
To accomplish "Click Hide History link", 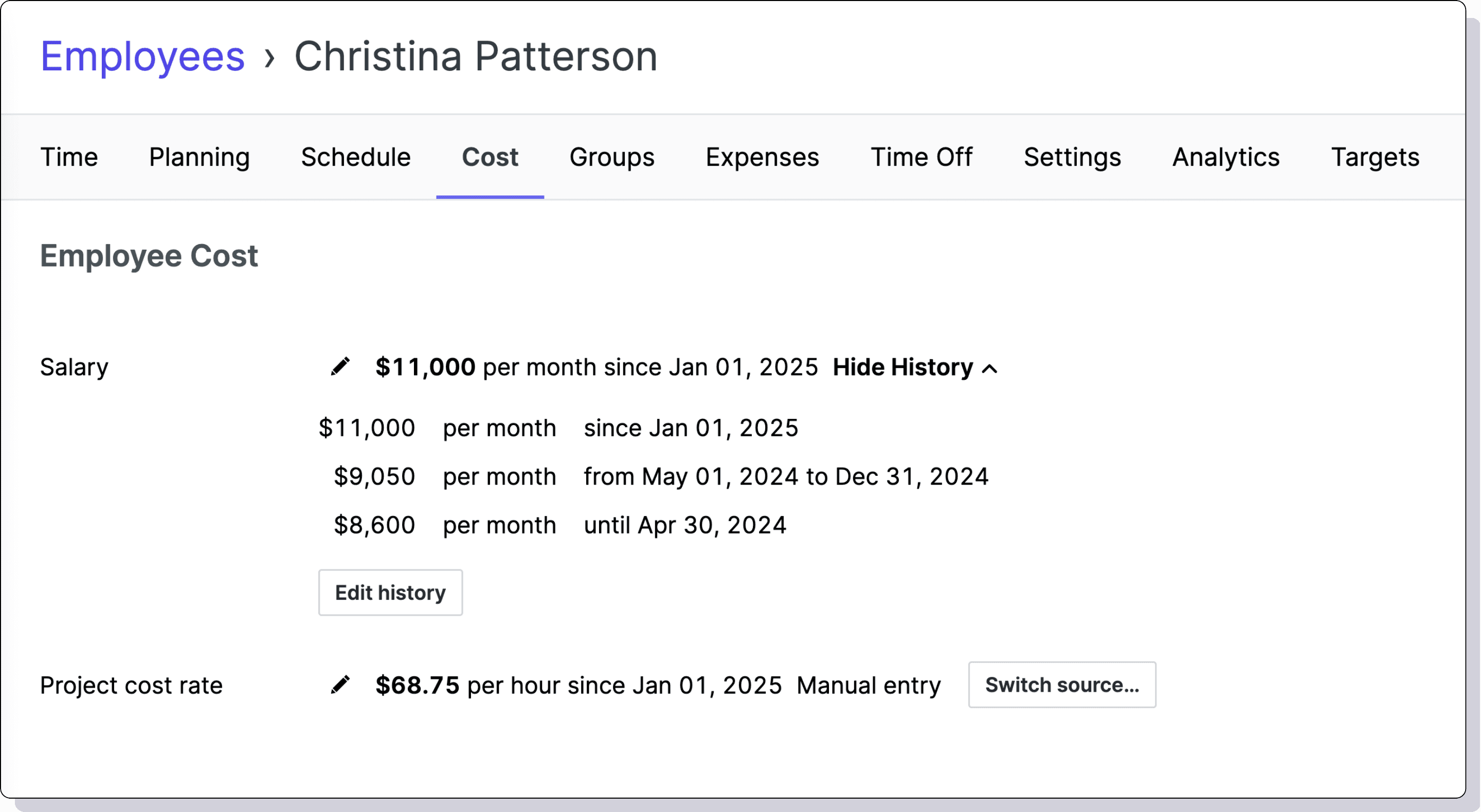I will point(902,367).
